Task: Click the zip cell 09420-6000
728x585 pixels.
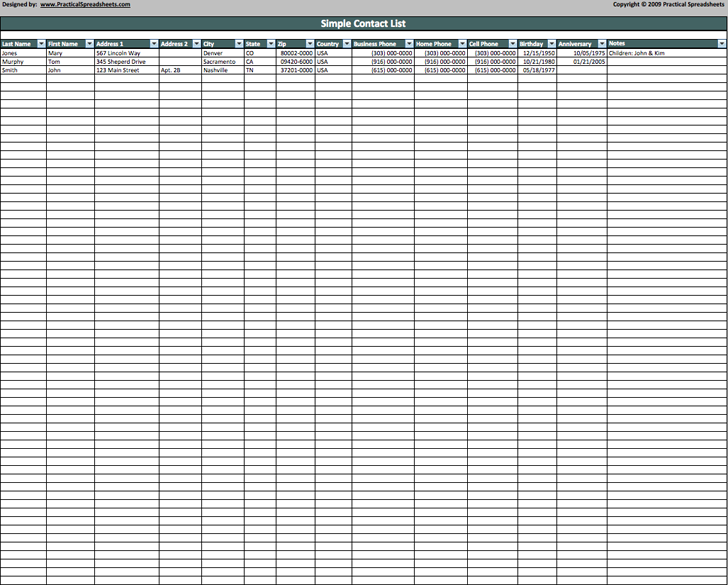Action: click(x=296, y=62)
